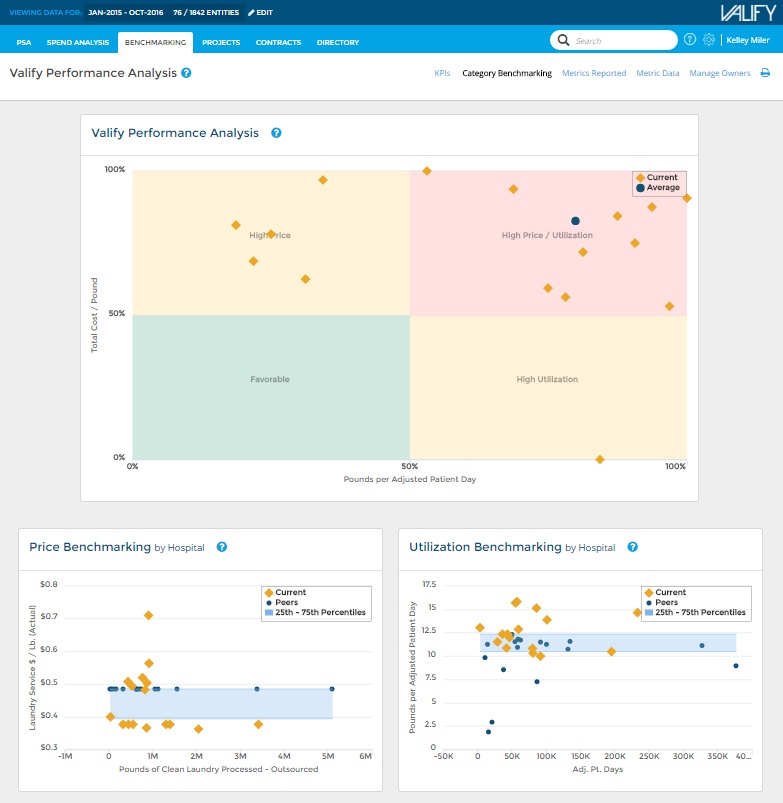
Task: Select Category Benchmarking link
Action: click(x=507, y=73)
